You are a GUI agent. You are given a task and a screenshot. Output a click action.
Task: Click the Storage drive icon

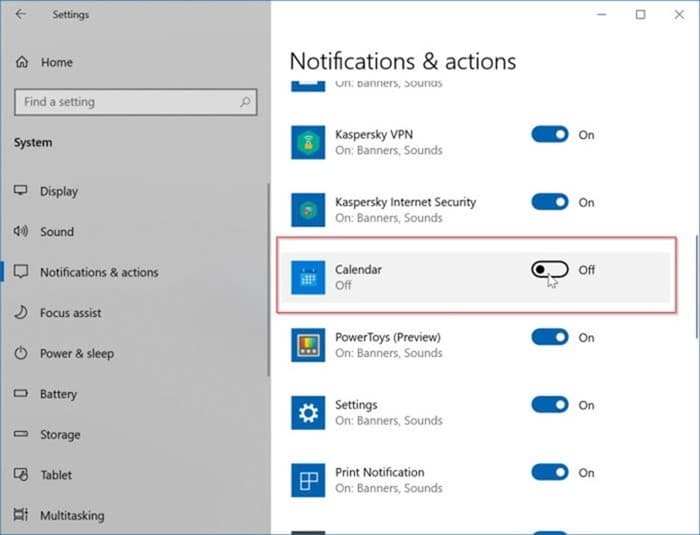(21, 434)
